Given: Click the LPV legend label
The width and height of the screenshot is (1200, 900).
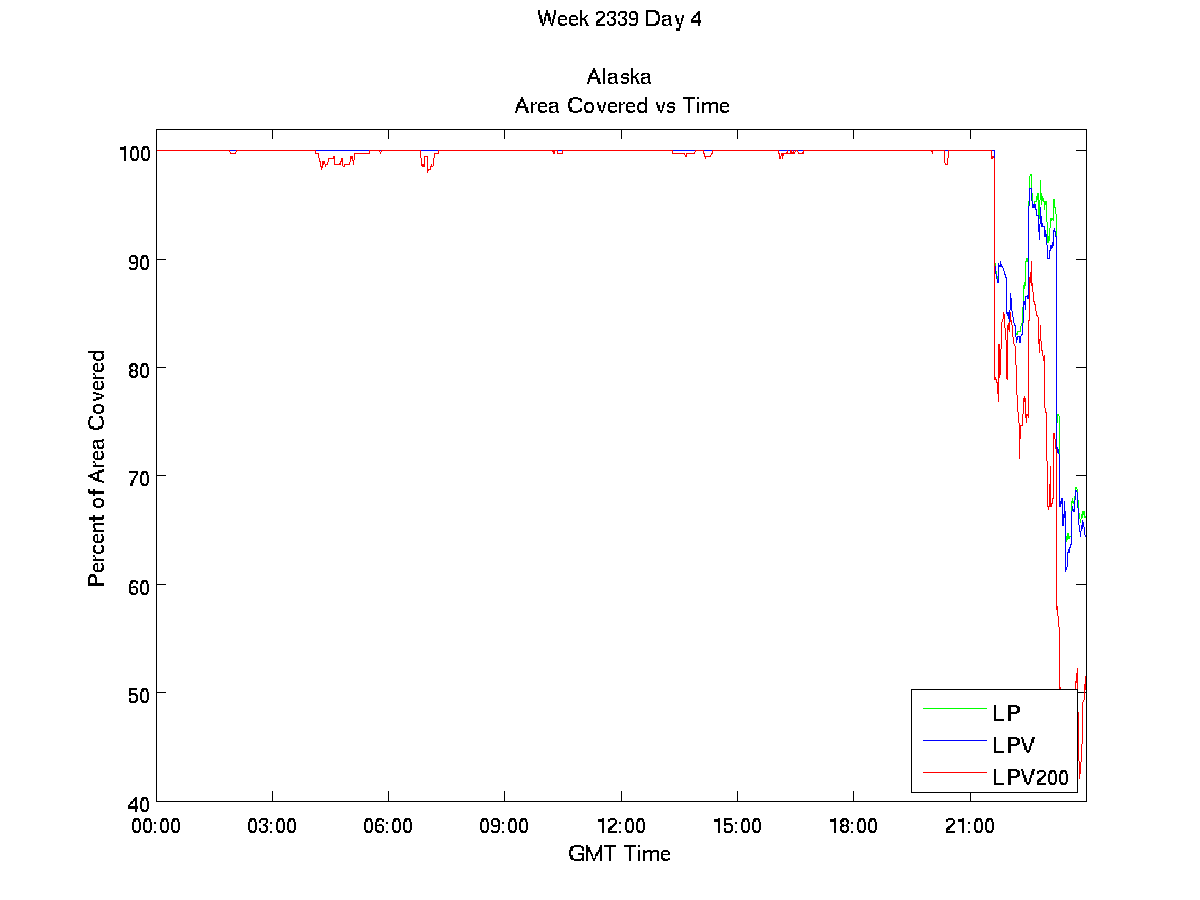Looking at the screenshot, I should coord(1013,745).
